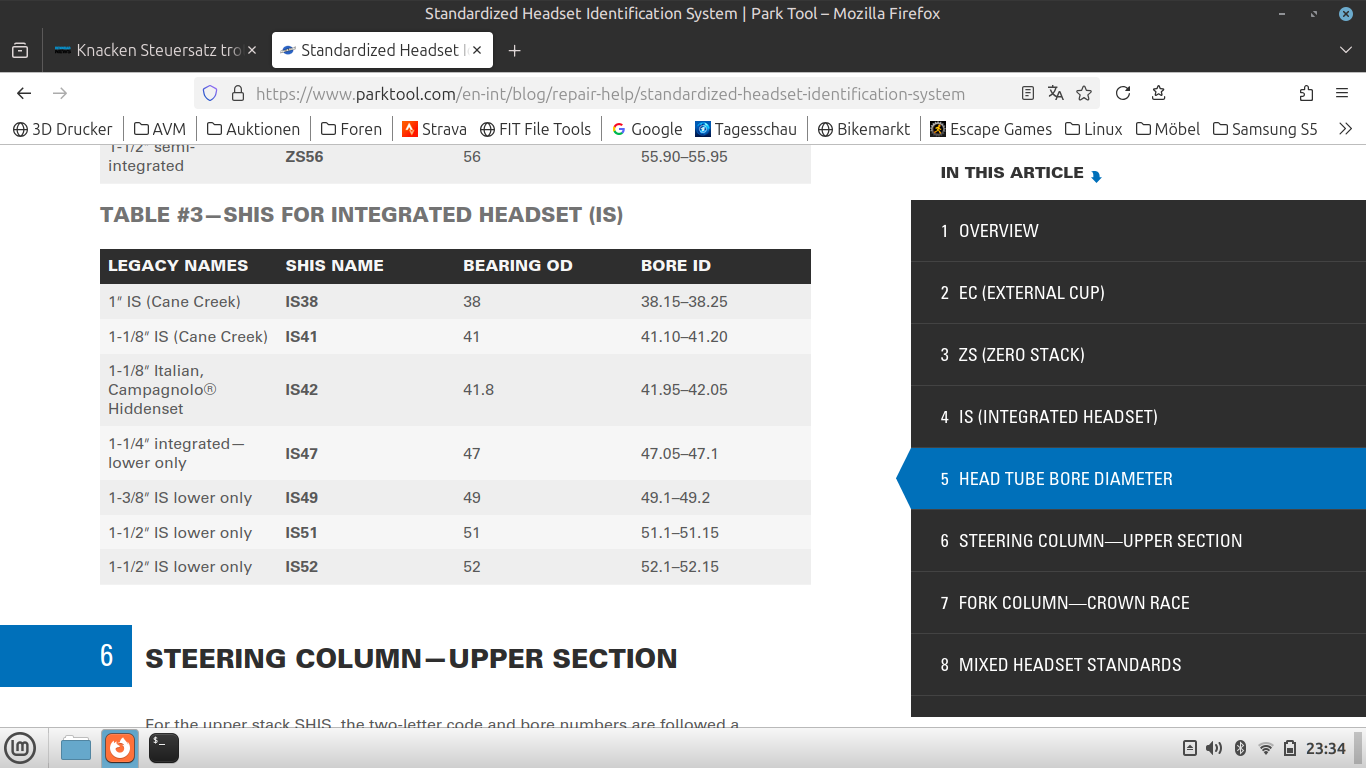
Task: Open the Firefox hamburger menu
Action: coord(1342,93)
